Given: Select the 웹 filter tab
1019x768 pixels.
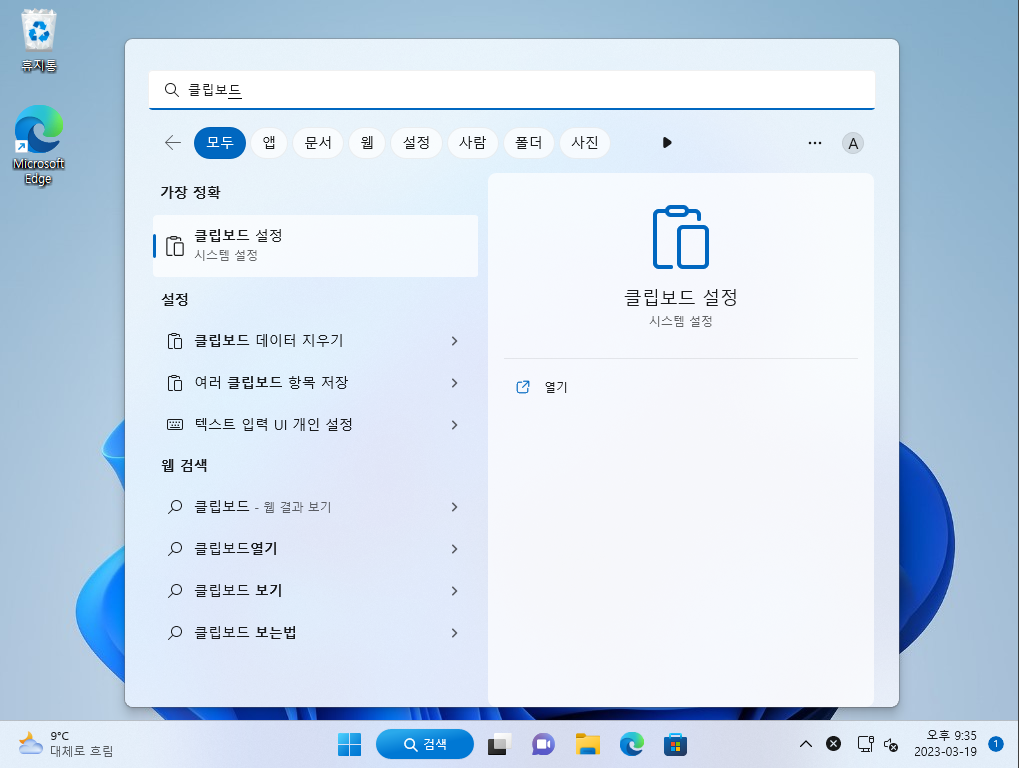Looking at the screenshot, I should (367, 143).
